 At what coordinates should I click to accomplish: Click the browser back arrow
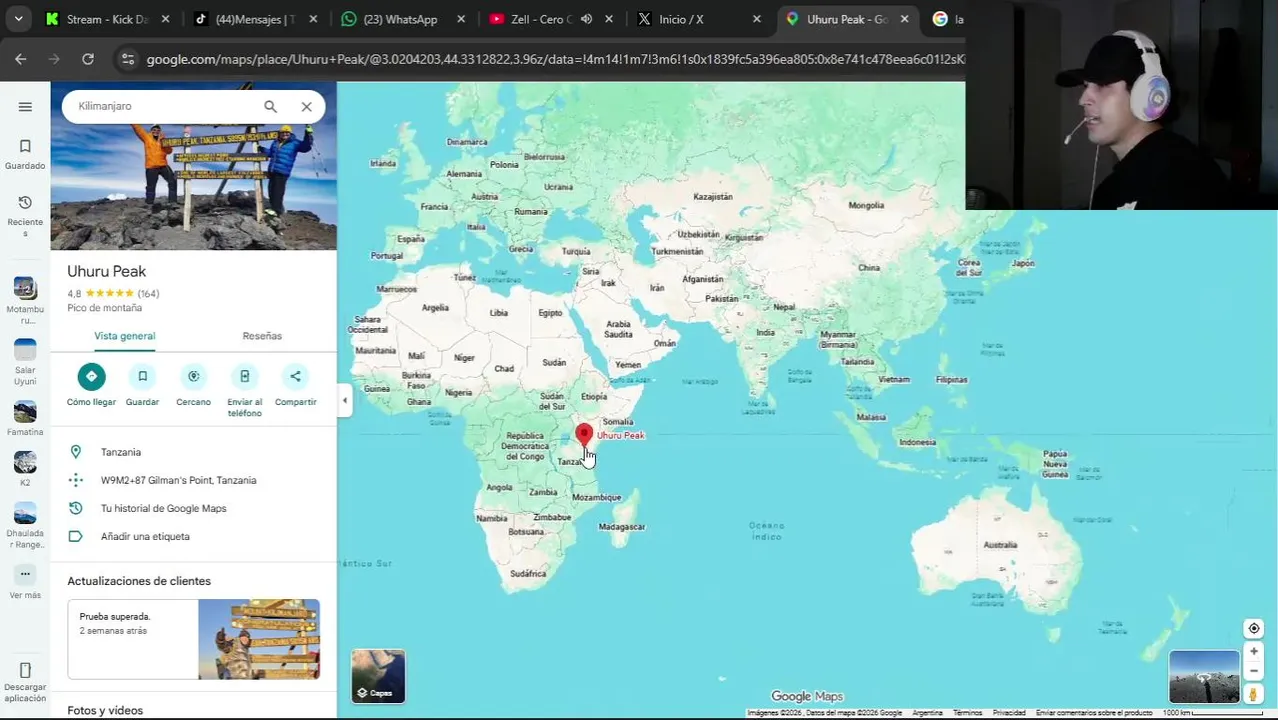[20, 59]
